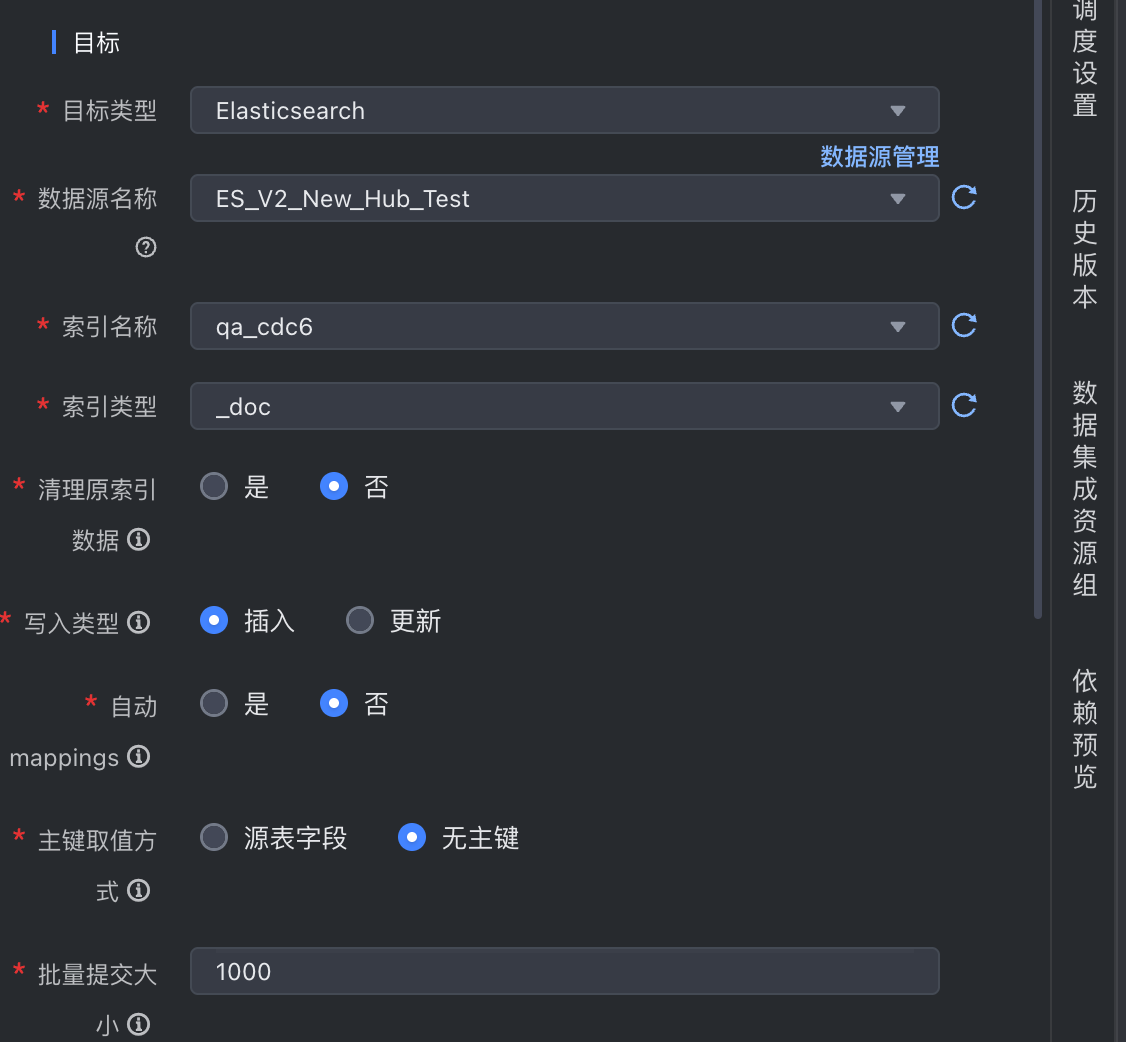1126x1042 pixels.
Task: Open help icon under 数据源名称 label
Action: point(146,247)
